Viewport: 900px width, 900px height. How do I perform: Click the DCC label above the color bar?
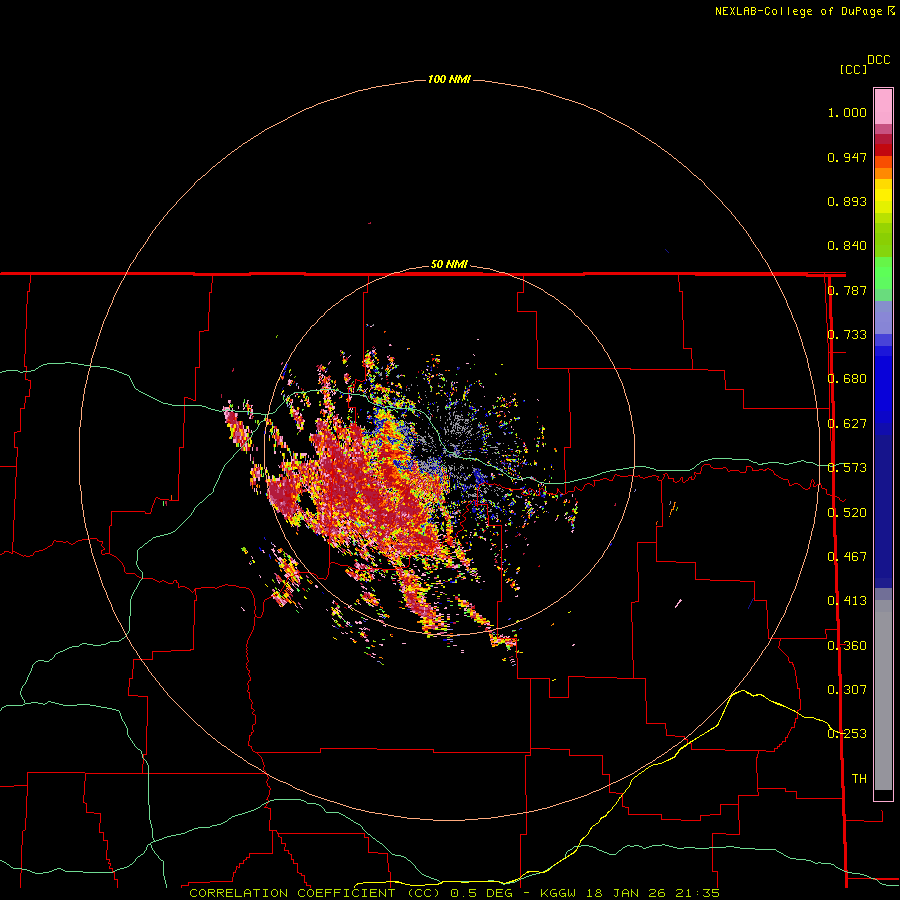(879, 60)
